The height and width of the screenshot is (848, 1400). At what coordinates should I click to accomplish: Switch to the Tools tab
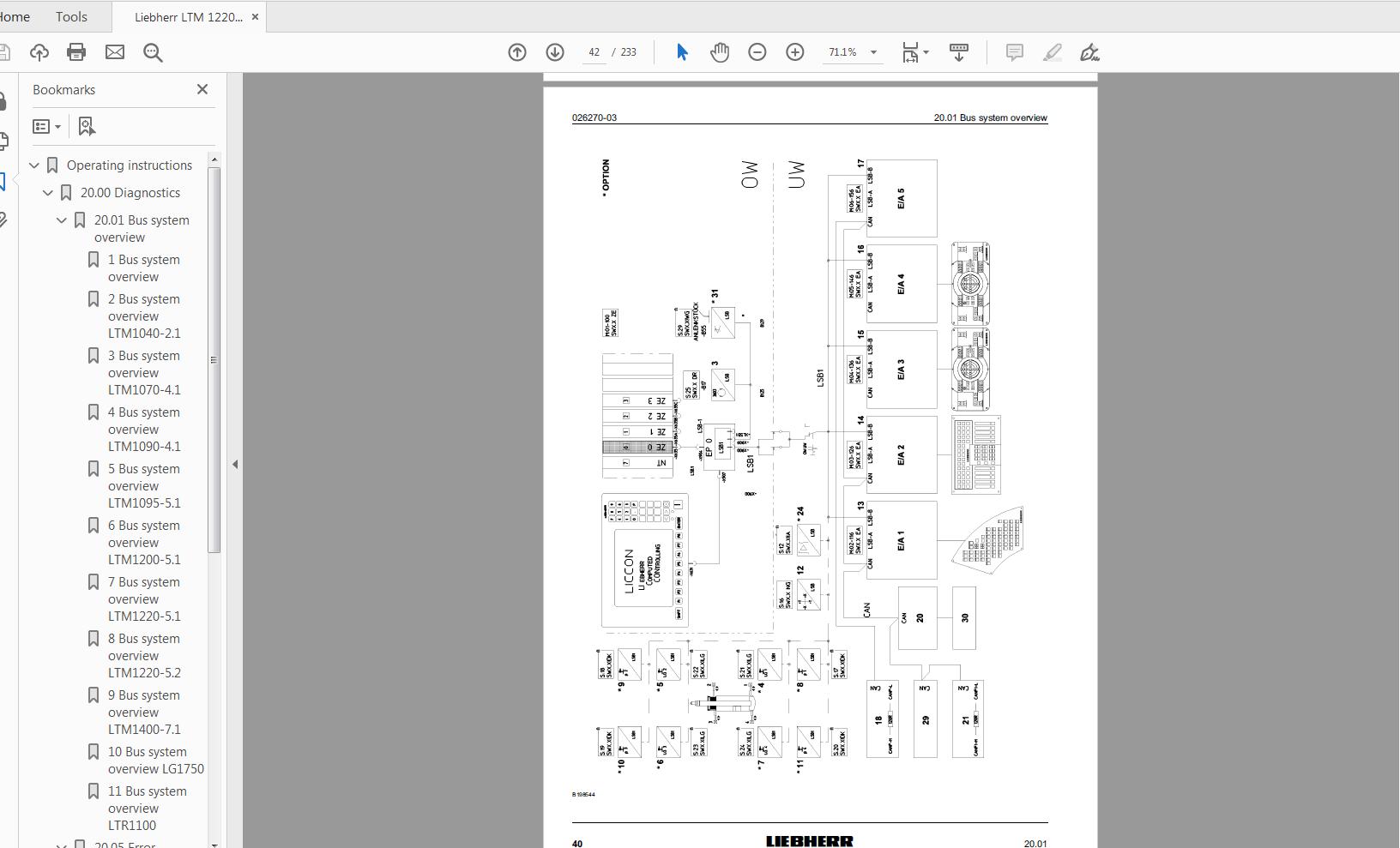[x=71, y=16]
